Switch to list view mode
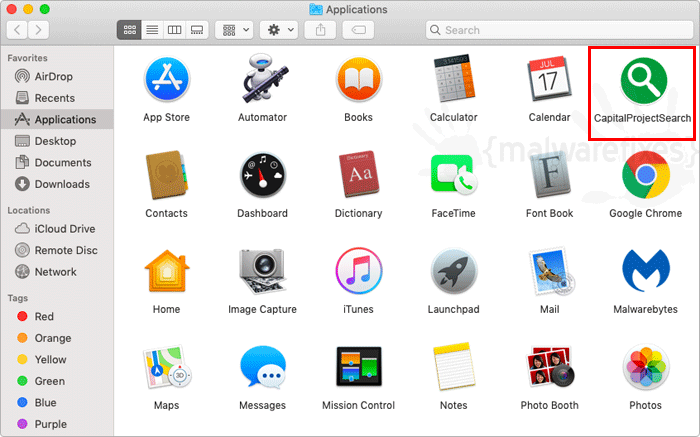700x437 pixels. pos(152,30)
